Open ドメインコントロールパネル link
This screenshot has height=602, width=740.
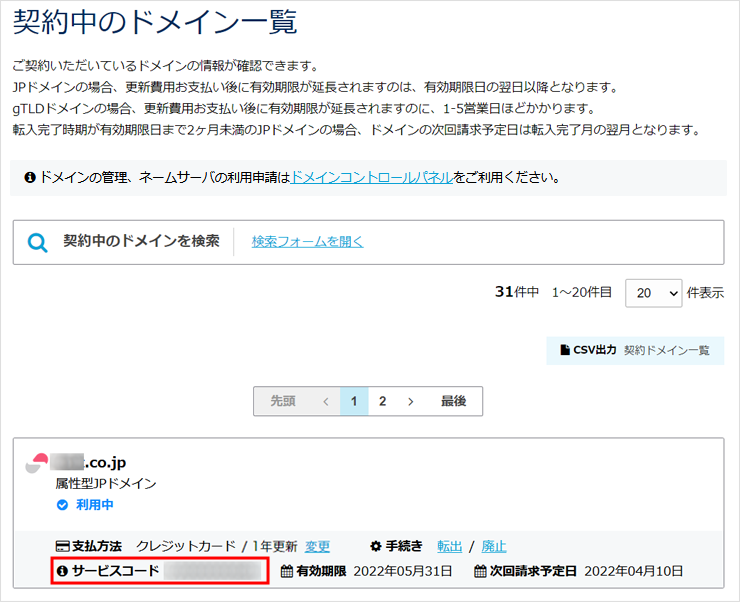372,177
